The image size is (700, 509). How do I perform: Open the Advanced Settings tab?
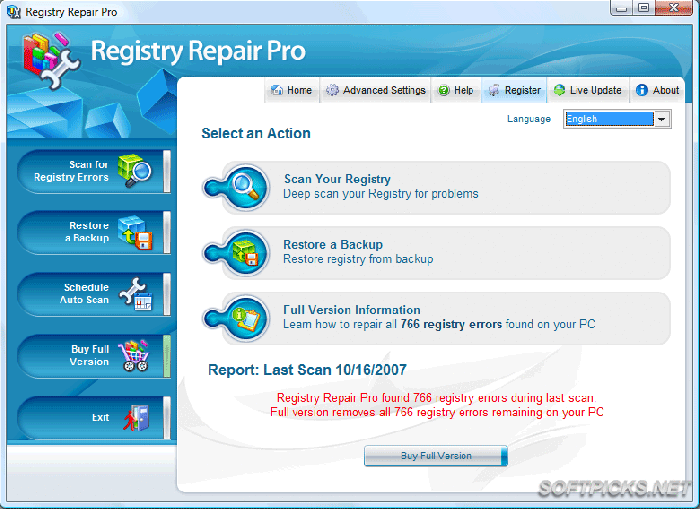tap(375, 90)
